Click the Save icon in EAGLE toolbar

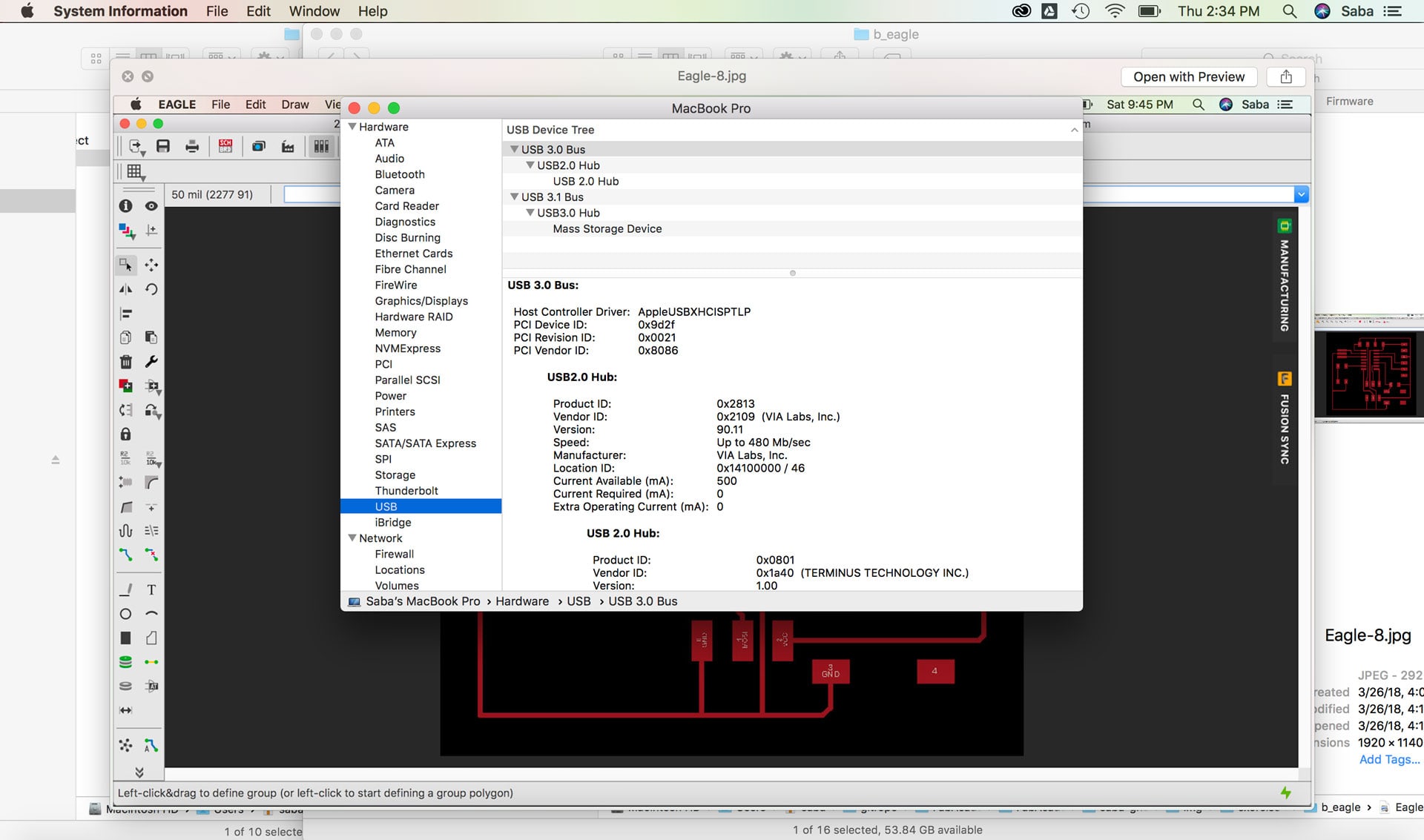[x=163, y=146]
